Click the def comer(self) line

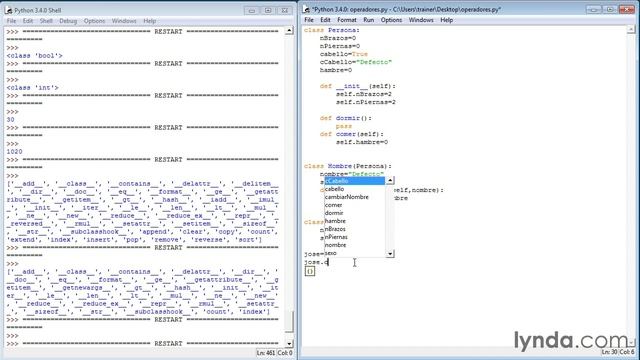pyautogui.click(x=351, y=134)
